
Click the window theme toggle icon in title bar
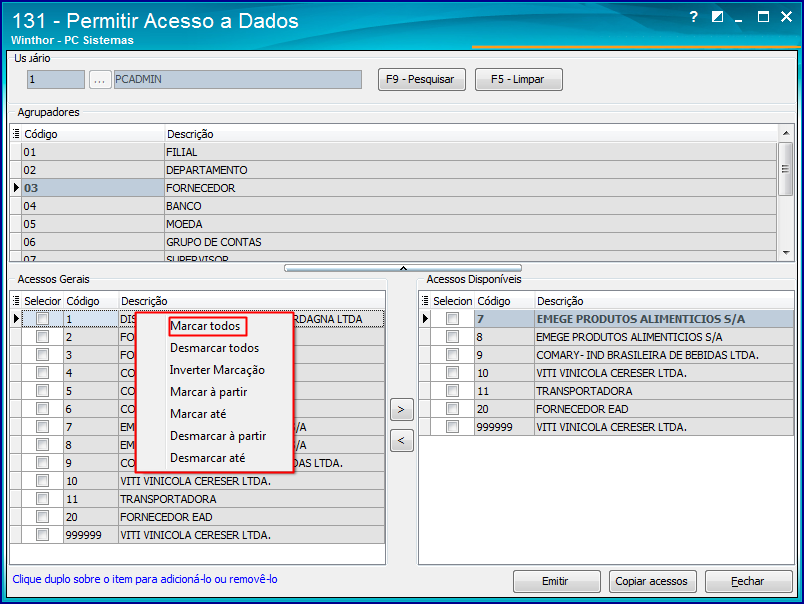tap(717, 17)
